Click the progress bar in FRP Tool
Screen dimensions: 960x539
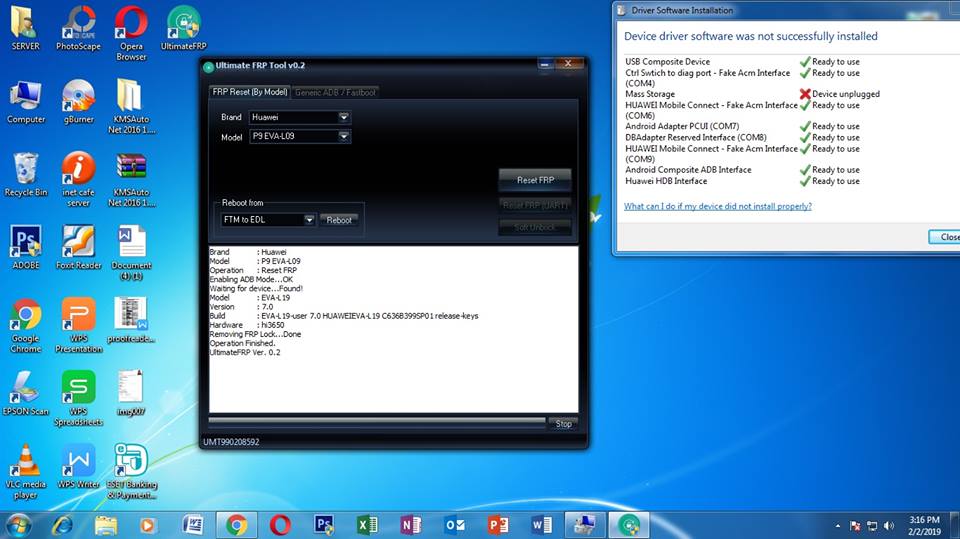[377, 421]
